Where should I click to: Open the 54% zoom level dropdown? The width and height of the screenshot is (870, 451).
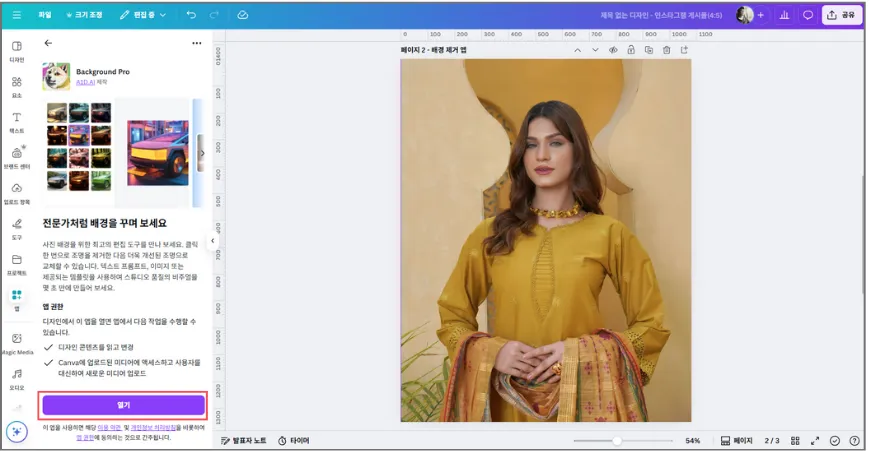point(692,440)
